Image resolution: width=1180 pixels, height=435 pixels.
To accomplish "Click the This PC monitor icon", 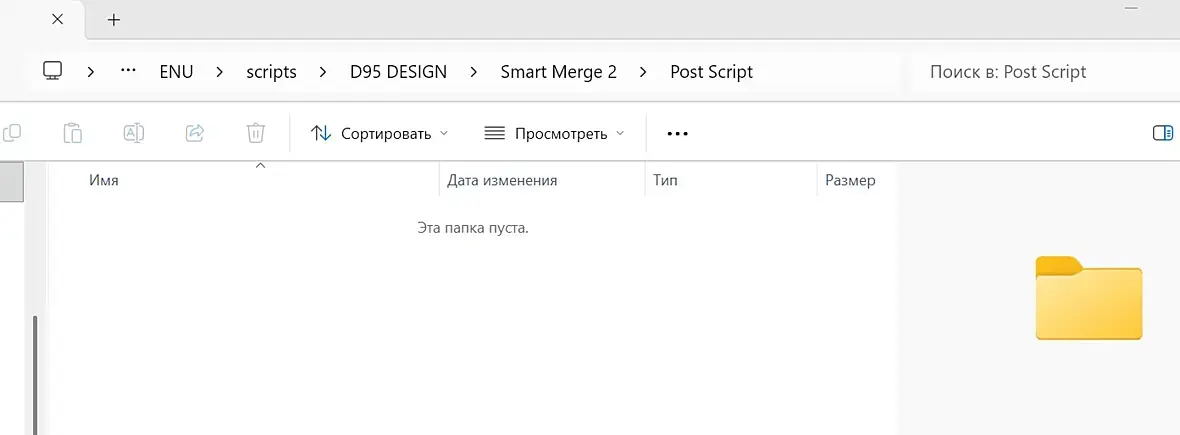I will [x=53, y=71].
